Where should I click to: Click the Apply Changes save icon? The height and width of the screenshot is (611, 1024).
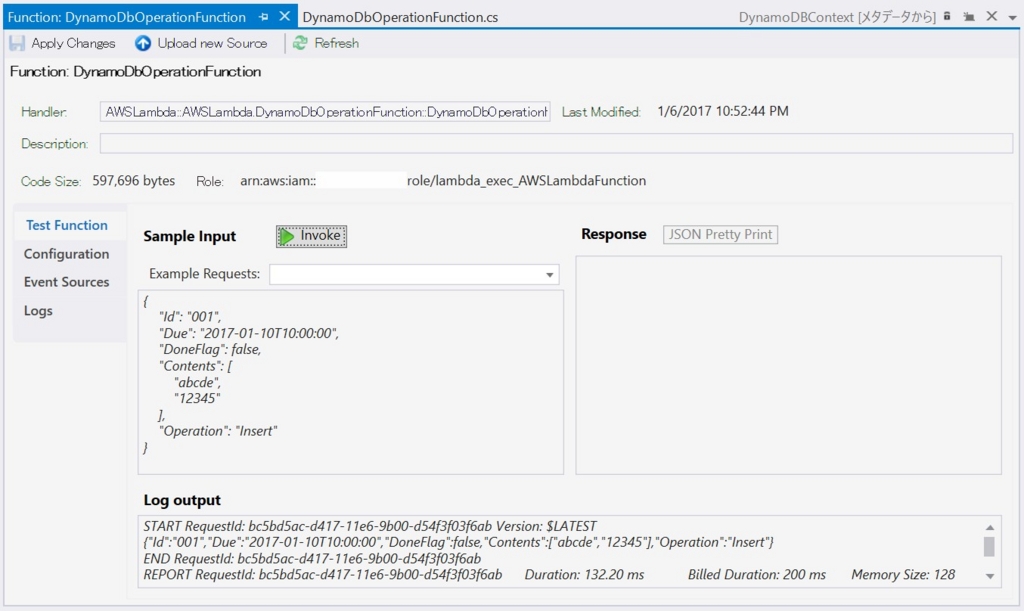(17, 43)
